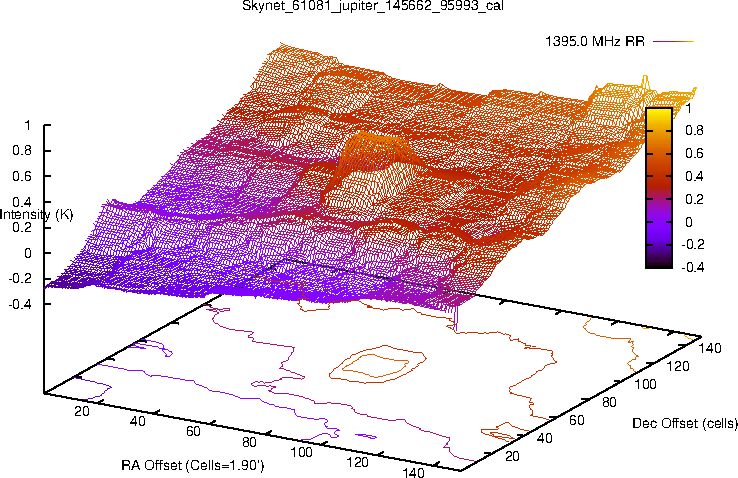Click the Intensity (K) axis label
The width and height of the screenshot is (738, 478).
tap(36, 215)
